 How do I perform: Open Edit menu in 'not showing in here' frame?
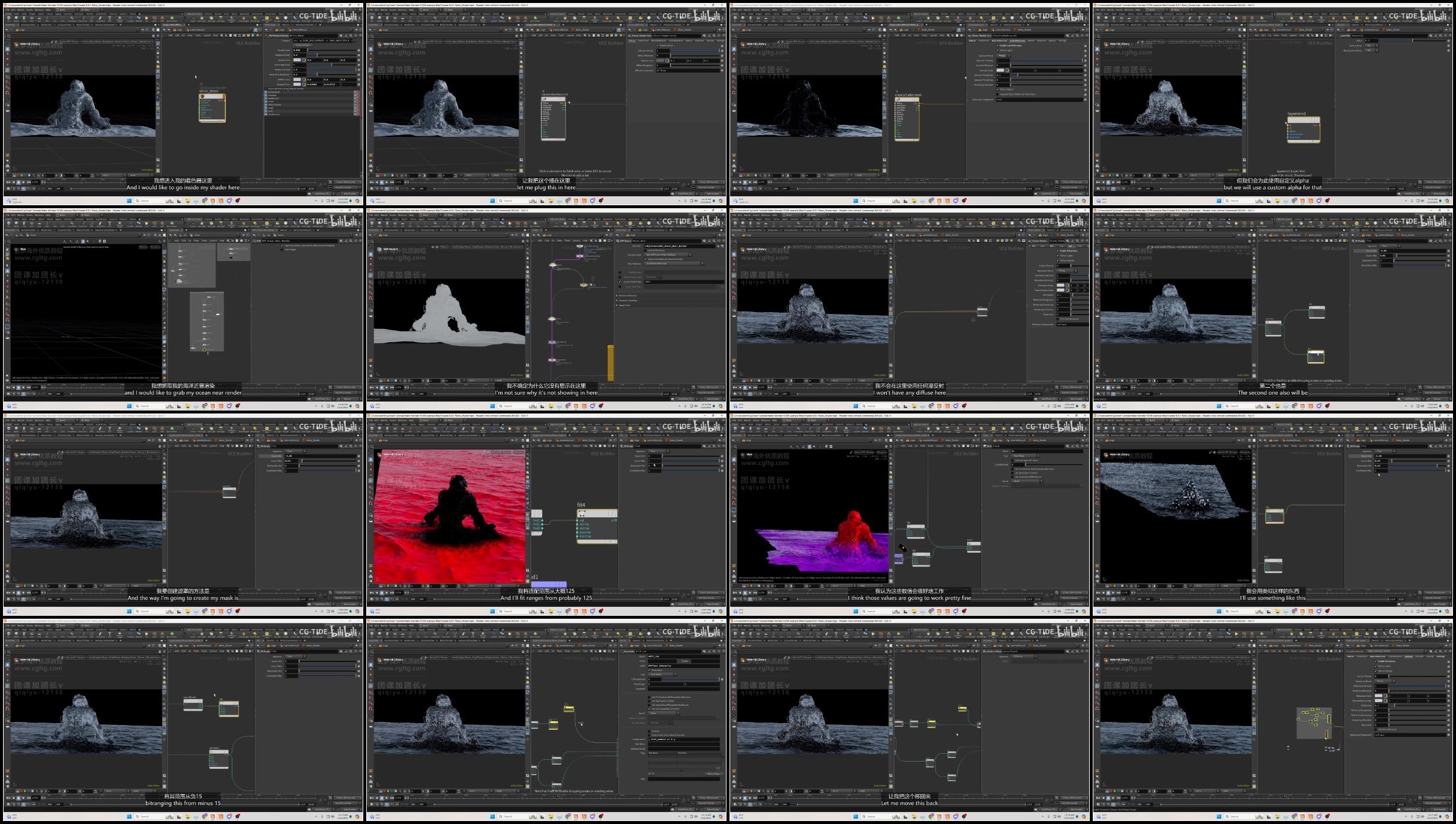click(378, 215)
